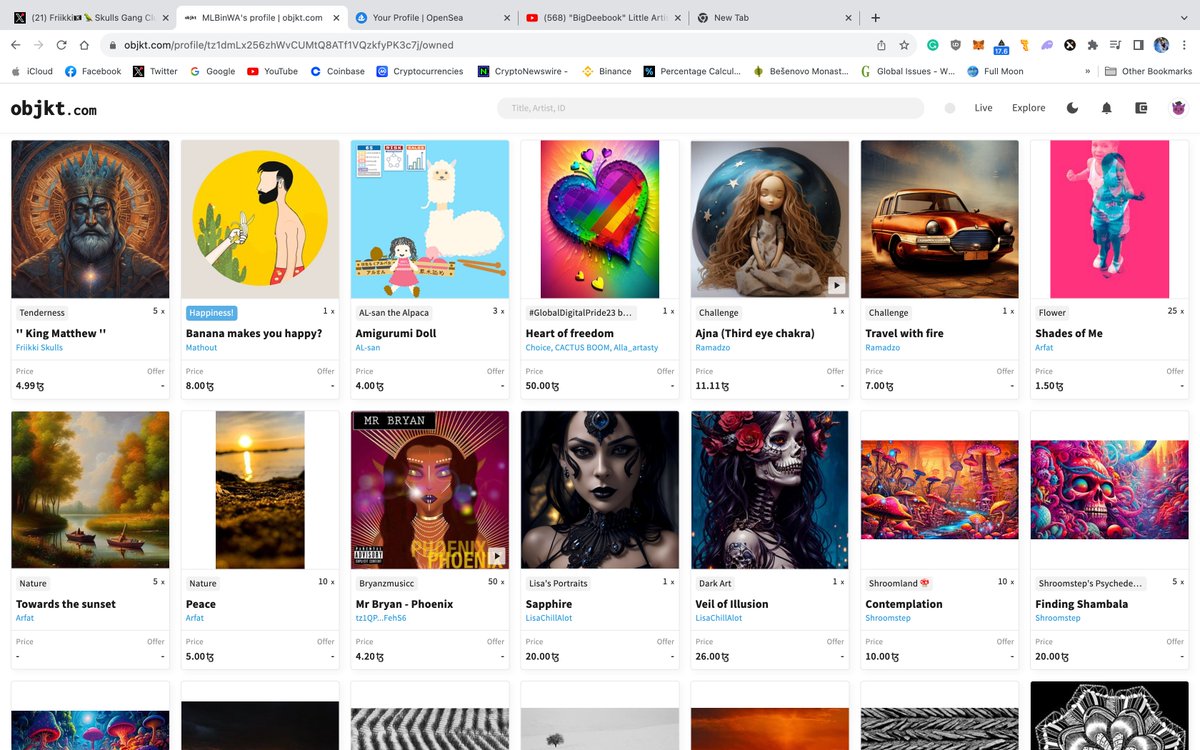1200x750 pixels.
Task: Open the King Matthew artwork thumbnail
Action: pyautogui.click(x=90, y=219)
